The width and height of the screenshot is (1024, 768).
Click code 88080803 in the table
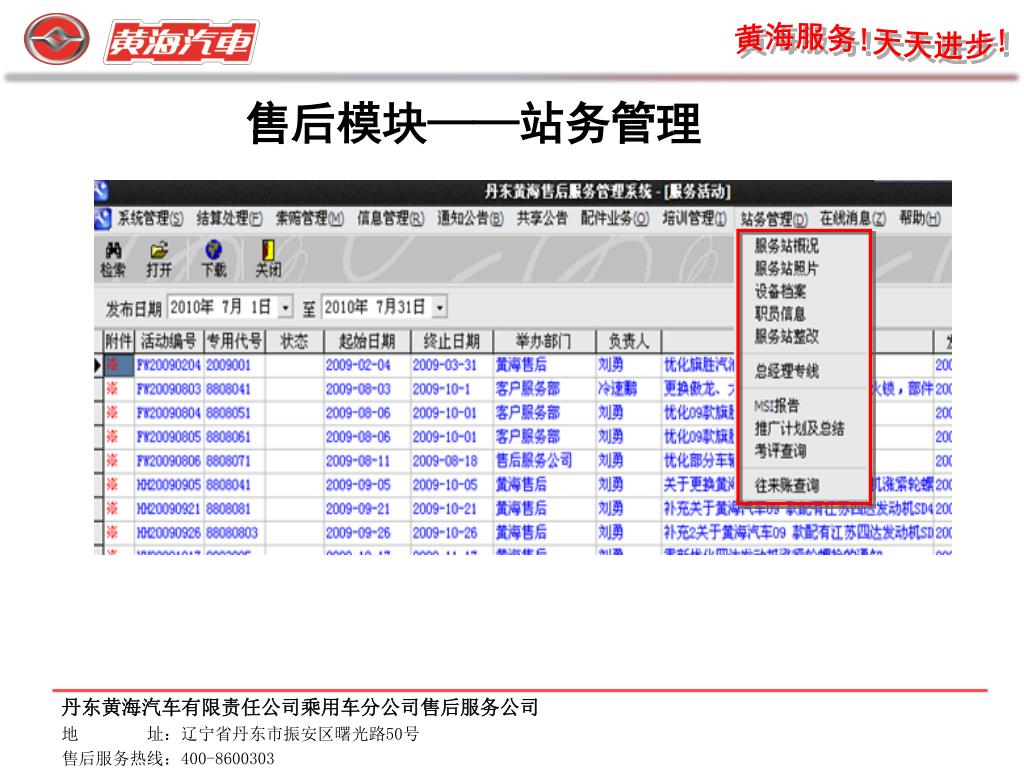click(232, 533)
